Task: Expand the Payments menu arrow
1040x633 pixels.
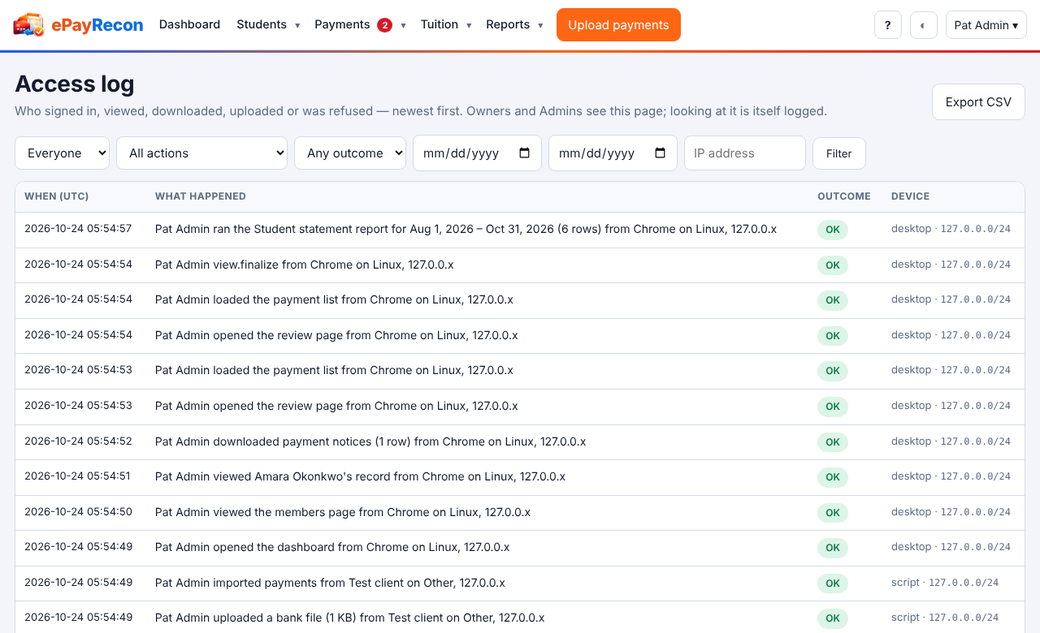Action: tap(403, 26)
